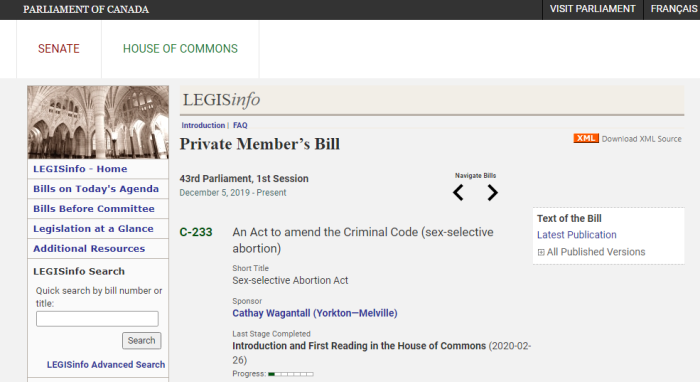The image size is (700, 382).
Task: Open Latest Publication of the bill
Action: click(576, 235)
